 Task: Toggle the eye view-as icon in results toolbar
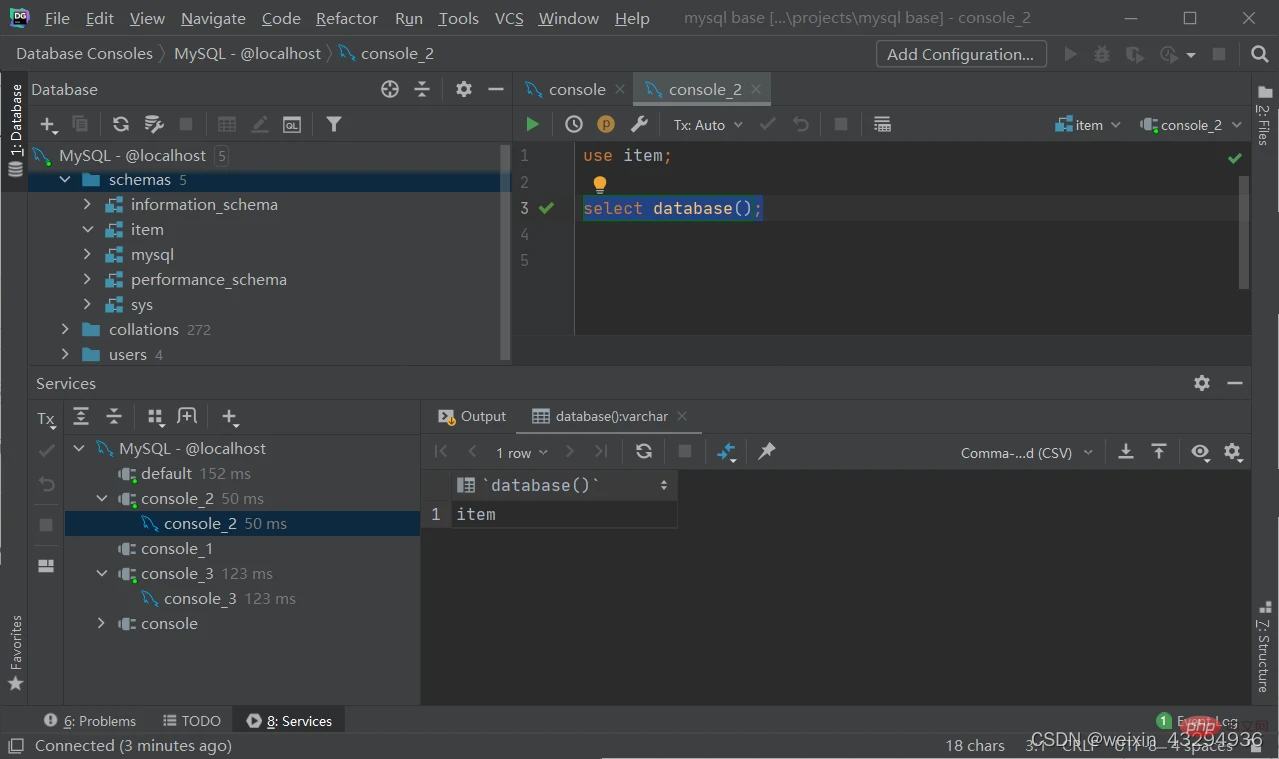1200,452
